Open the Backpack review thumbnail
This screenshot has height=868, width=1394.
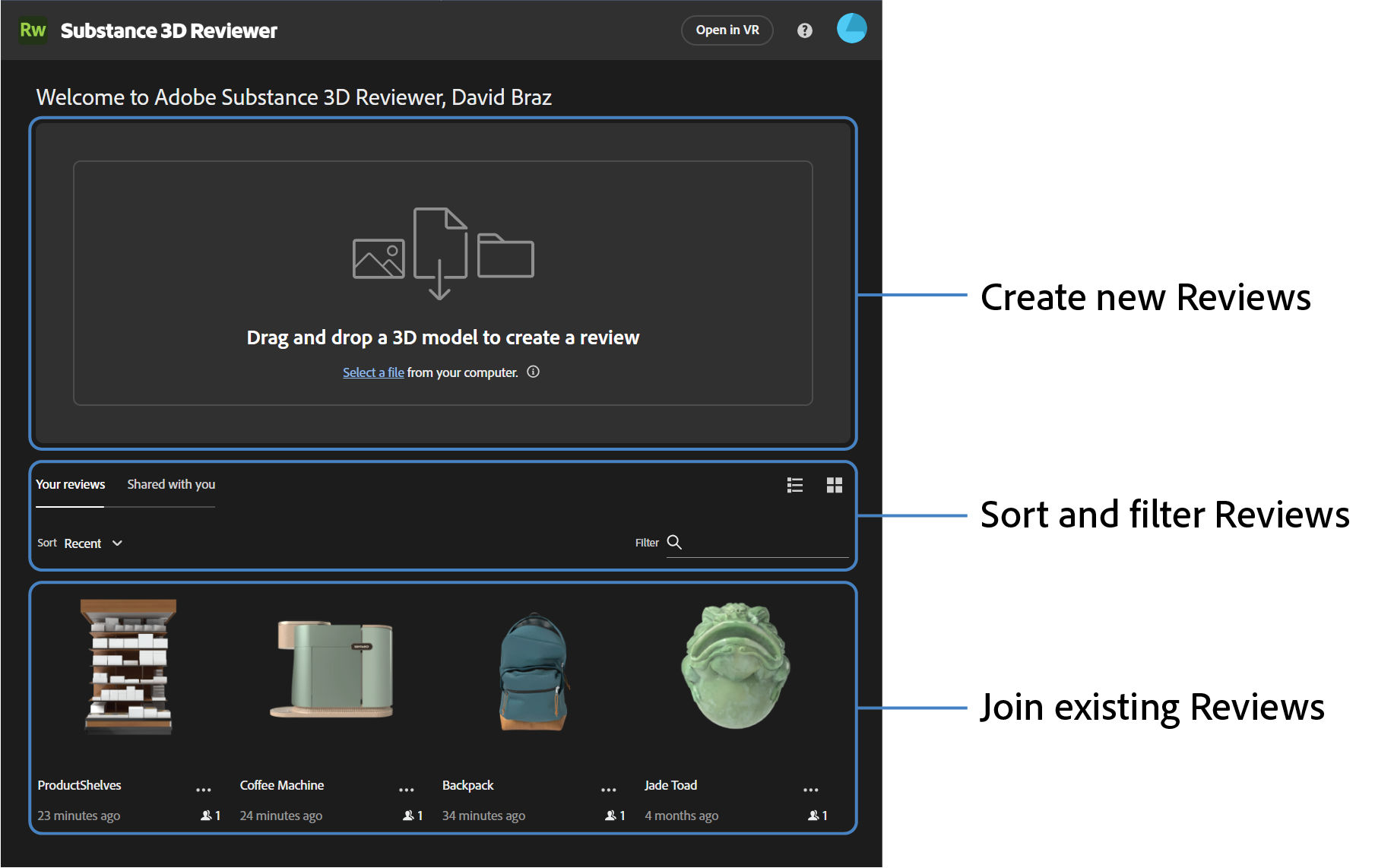[x=534, y=672]
